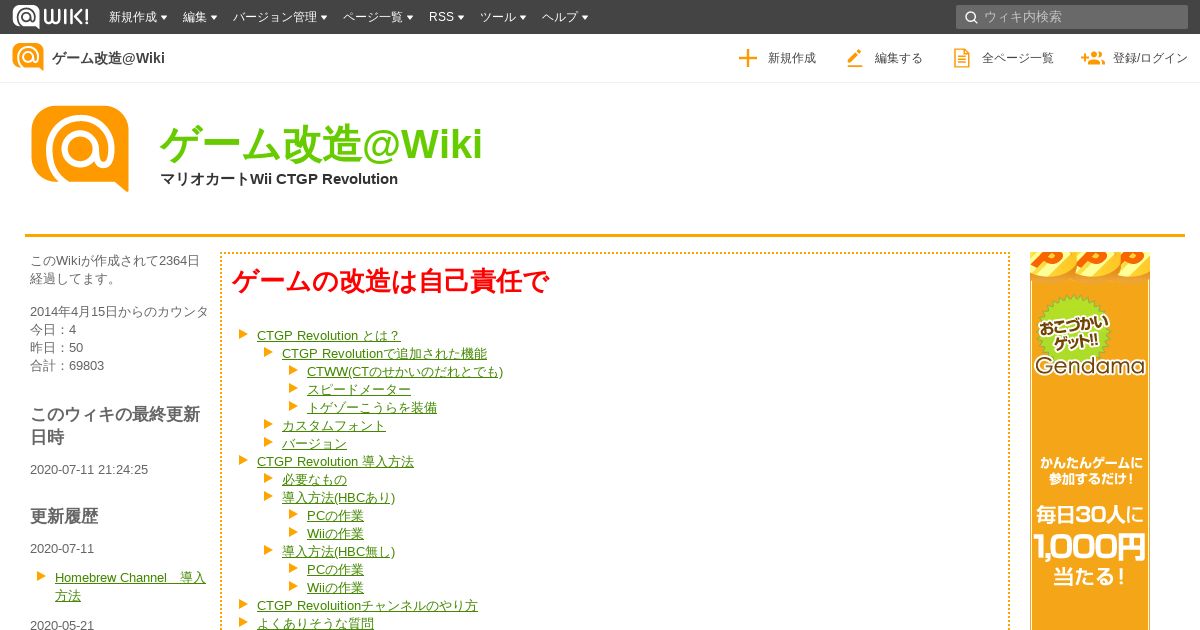Open CTGP Revolutionで追加された機能 link
The image size is (1200, 630).
click(x=384, y=353)
